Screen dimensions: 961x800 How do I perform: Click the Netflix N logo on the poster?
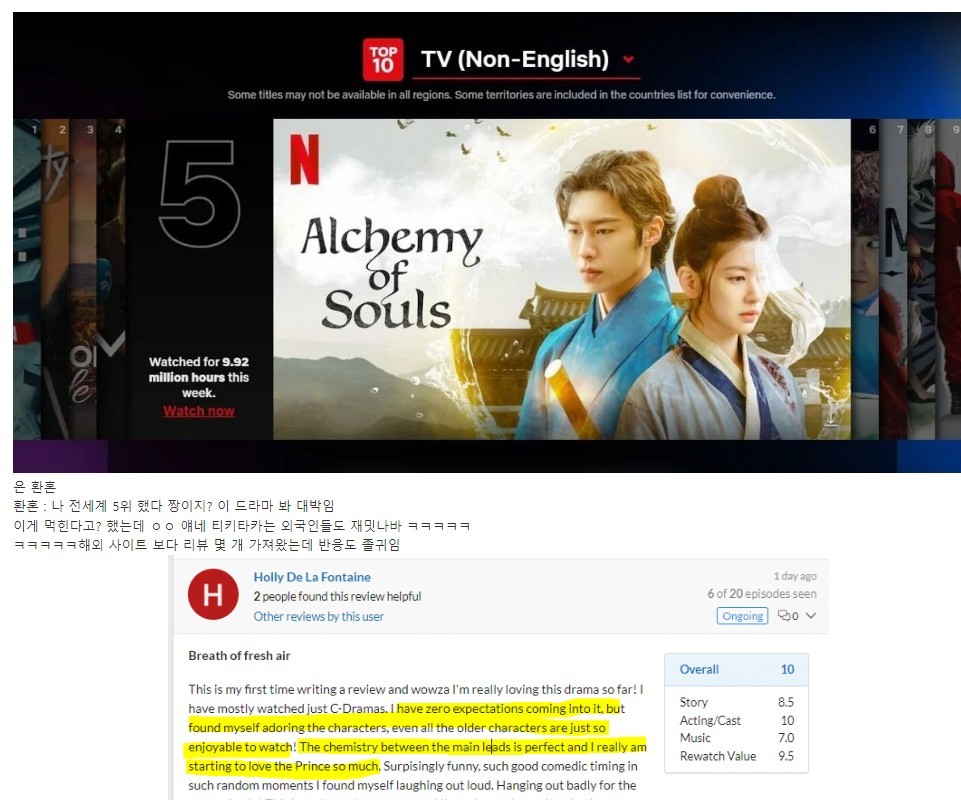pyautogui.click(x=304, y=159)
